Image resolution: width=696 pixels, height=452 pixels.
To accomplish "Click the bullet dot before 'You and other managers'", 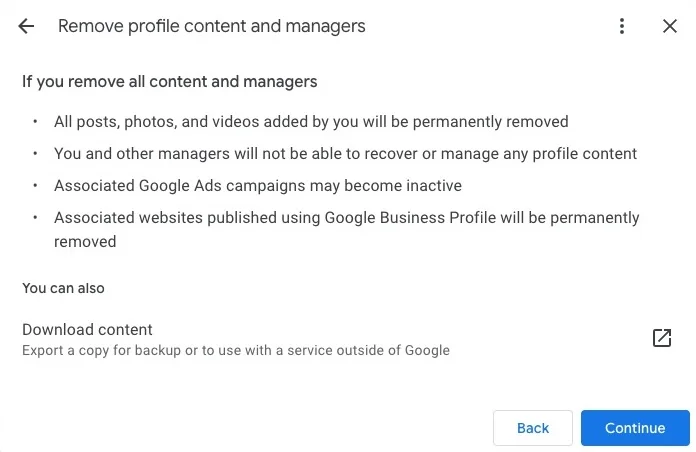I will point(36,154).
